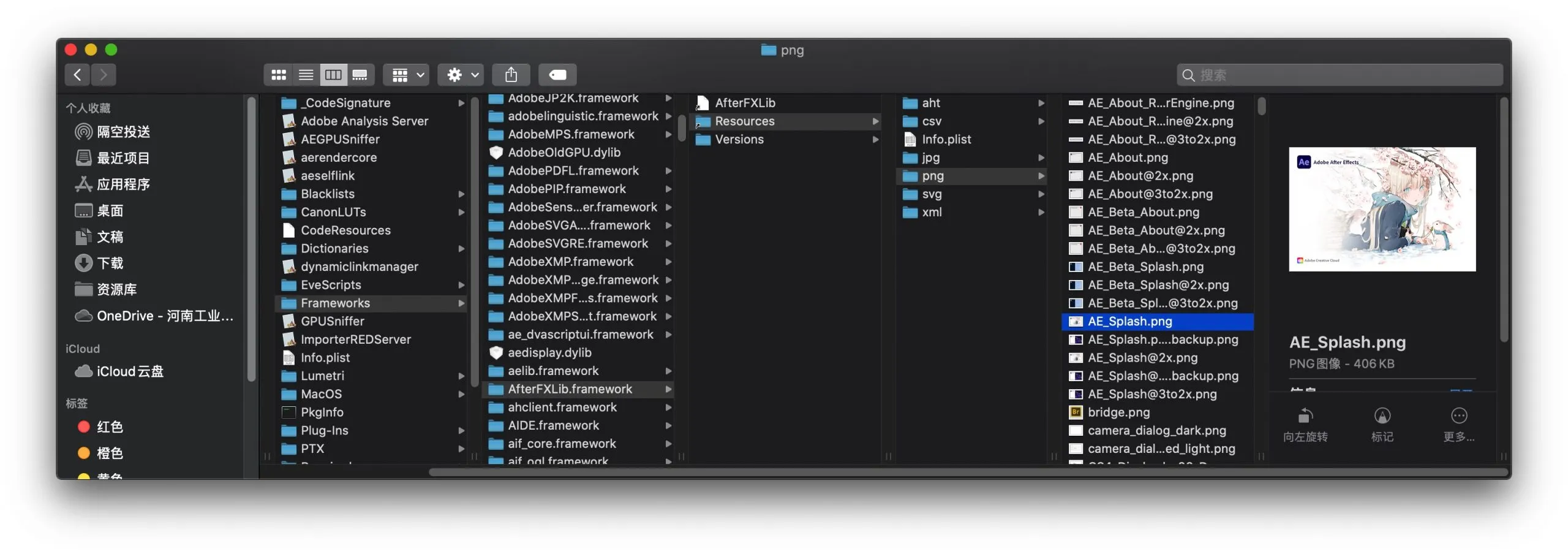
Task: Open Library (资源库) in sidebar
Action: 106,289
